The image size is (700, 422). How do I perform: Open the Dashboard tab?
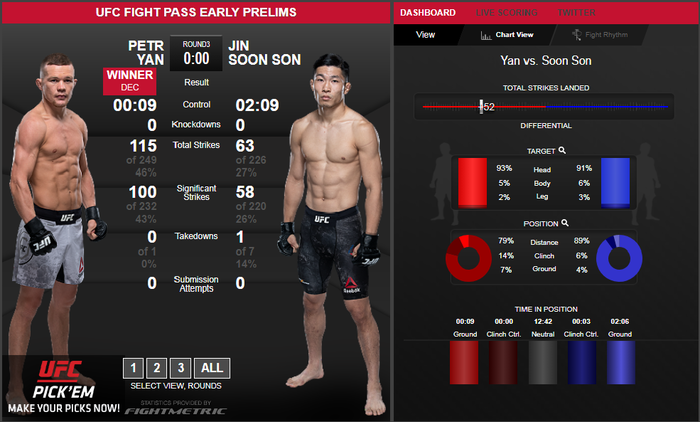click(428, 13)
